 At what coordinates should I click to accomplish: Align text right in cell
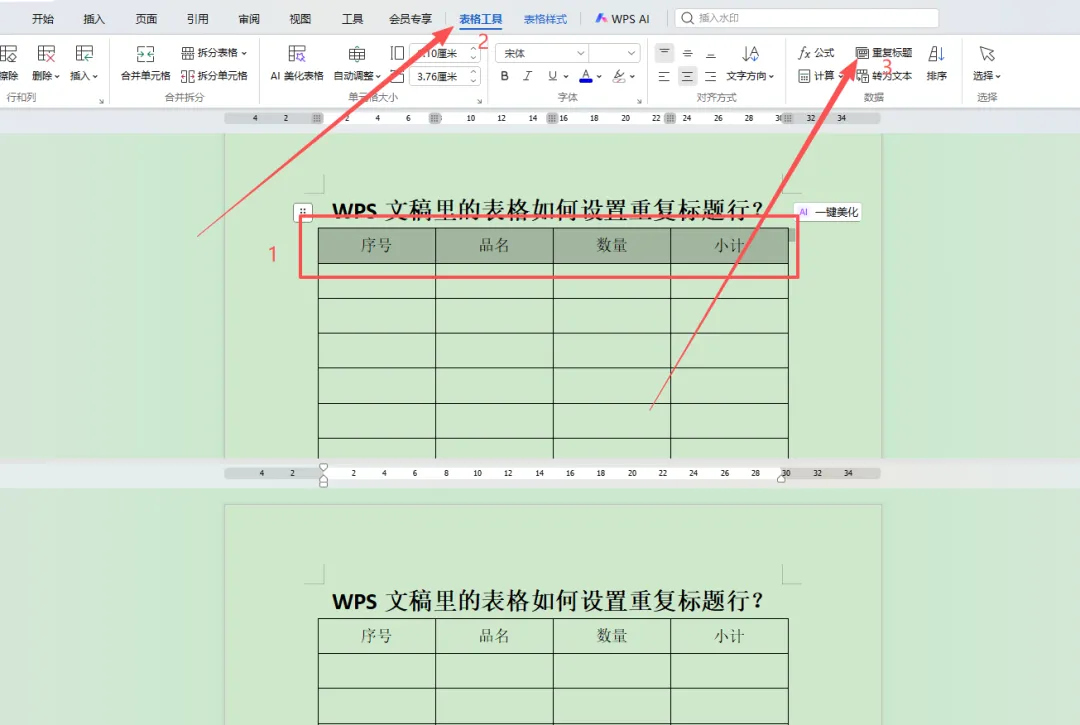(x=710, y=76)
